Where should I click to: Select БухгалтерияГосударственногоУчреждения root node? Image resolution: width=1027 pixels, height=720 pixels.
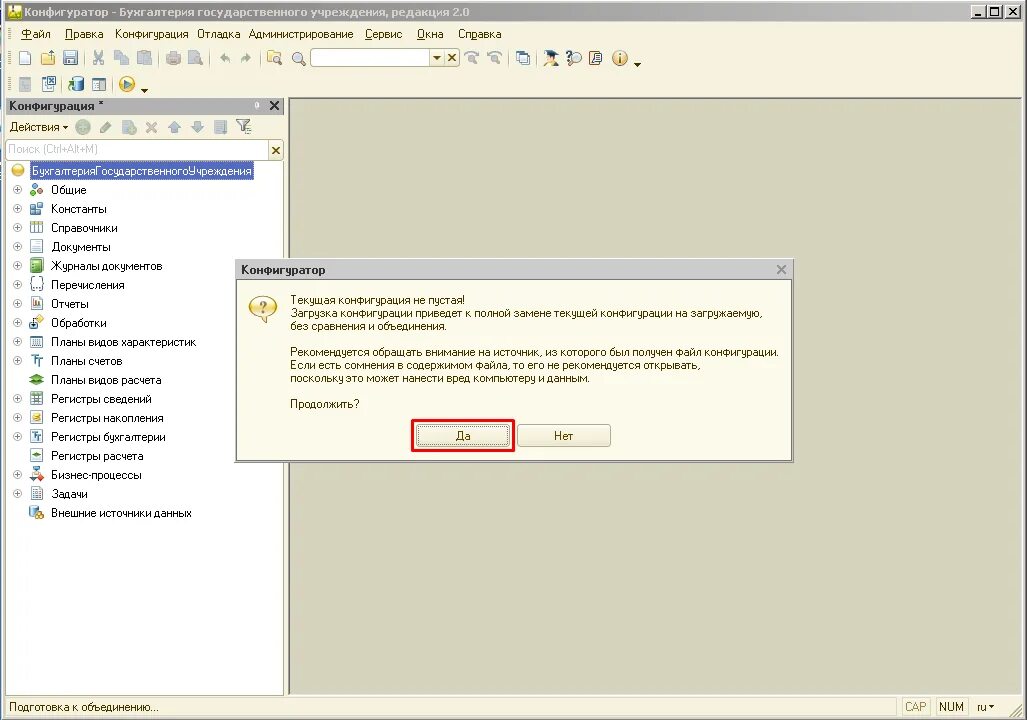[x=141, y=171]
